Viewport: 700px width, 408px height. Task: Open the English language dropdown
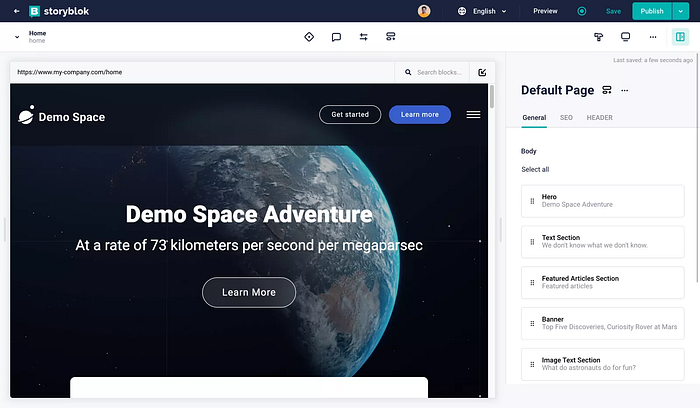click(489, 11)
